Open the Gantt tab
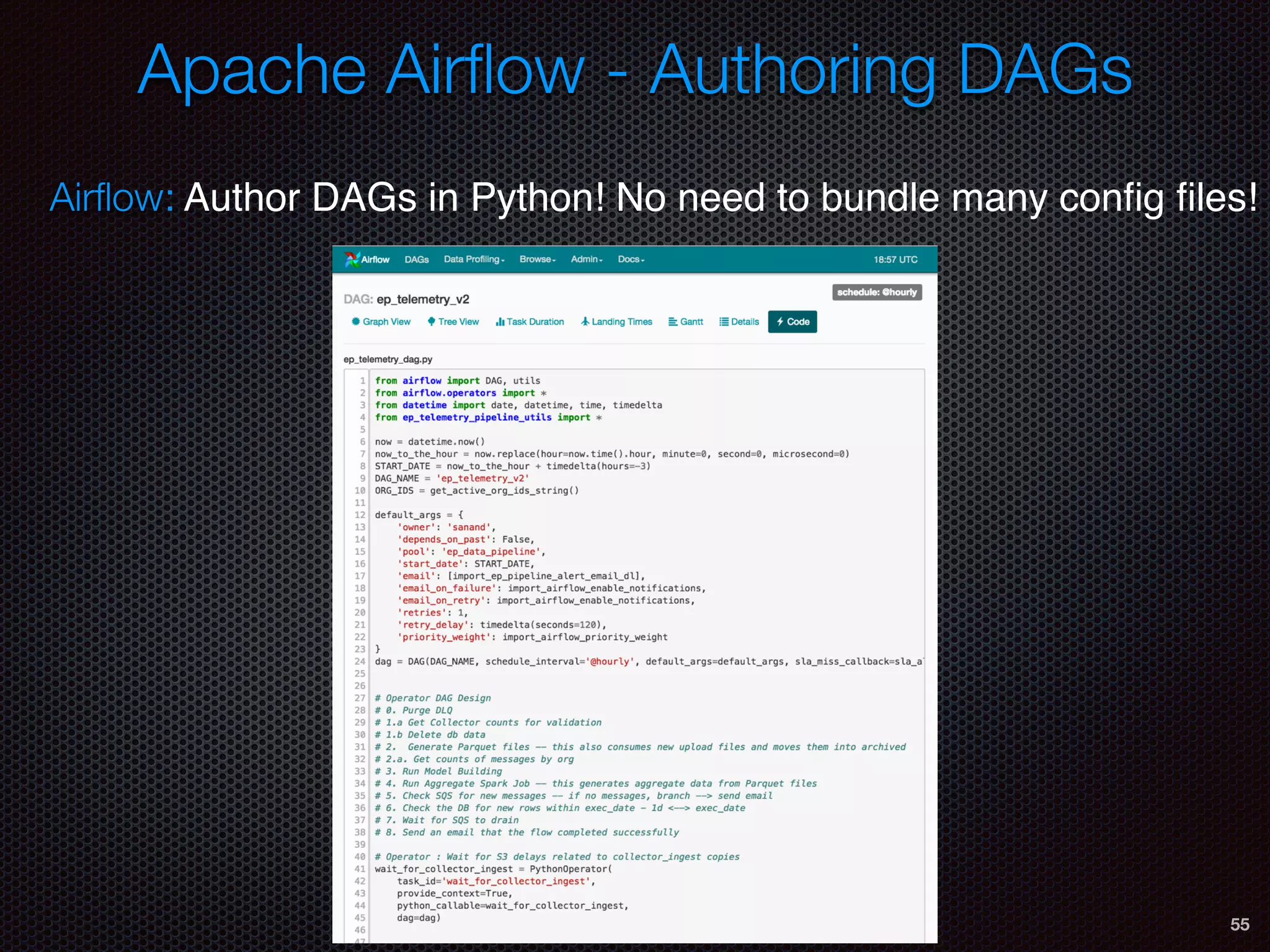 [686, 322]
